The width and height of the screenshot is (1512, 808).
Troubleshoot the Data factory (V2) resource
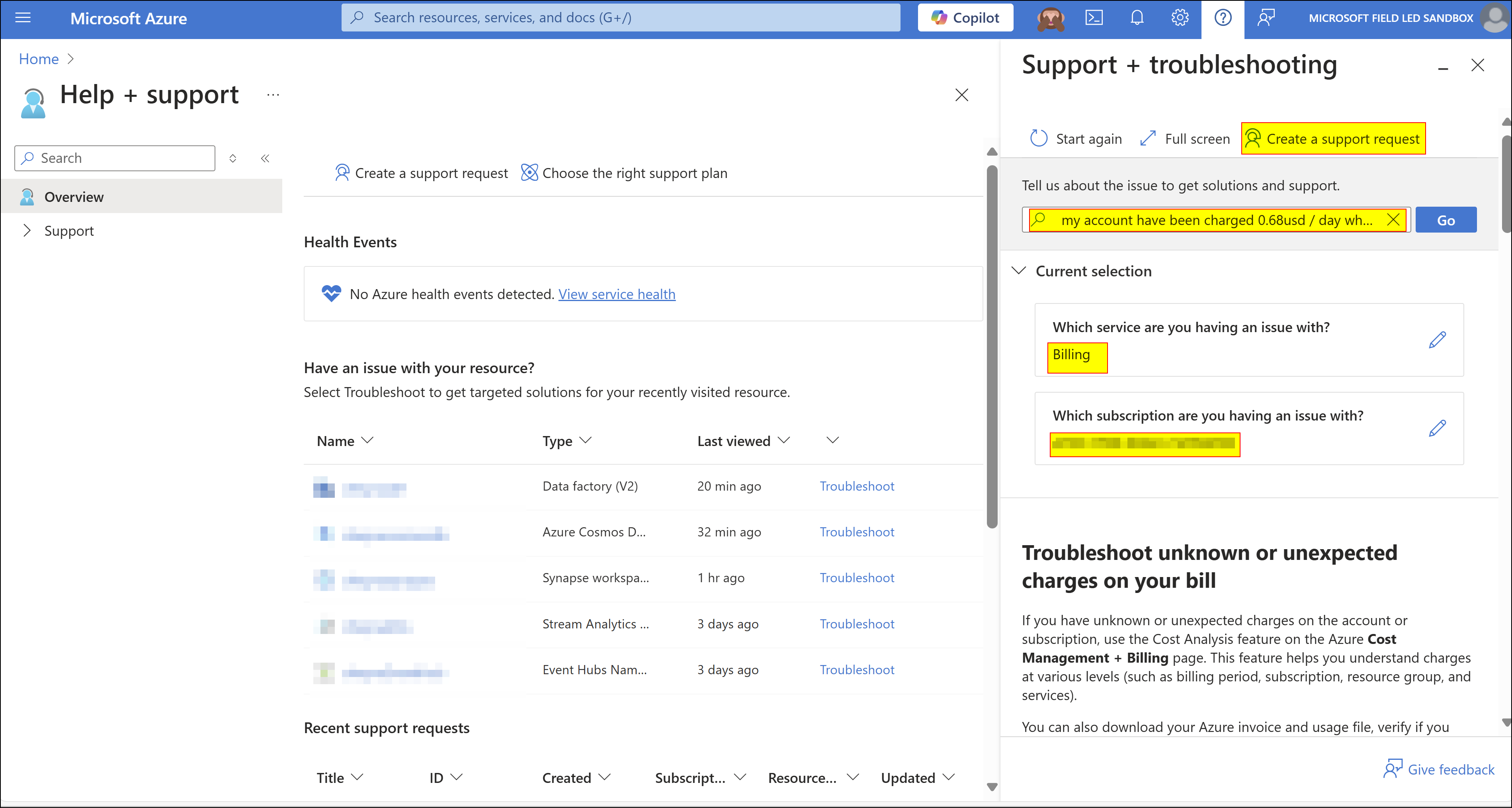coord(856,486)
